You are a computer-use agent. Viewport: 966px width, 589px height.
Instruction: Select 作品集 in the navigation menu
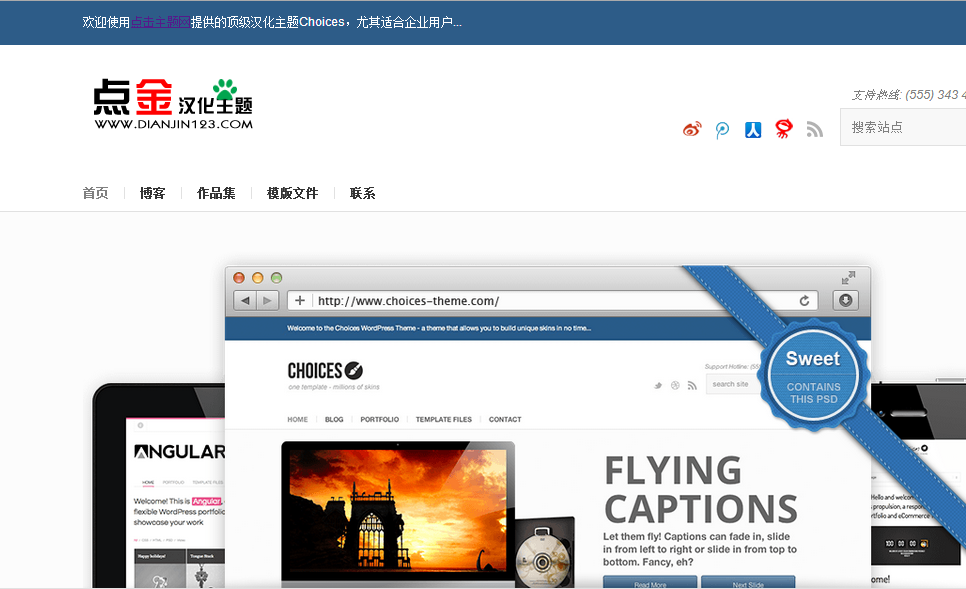coord(216,193)
